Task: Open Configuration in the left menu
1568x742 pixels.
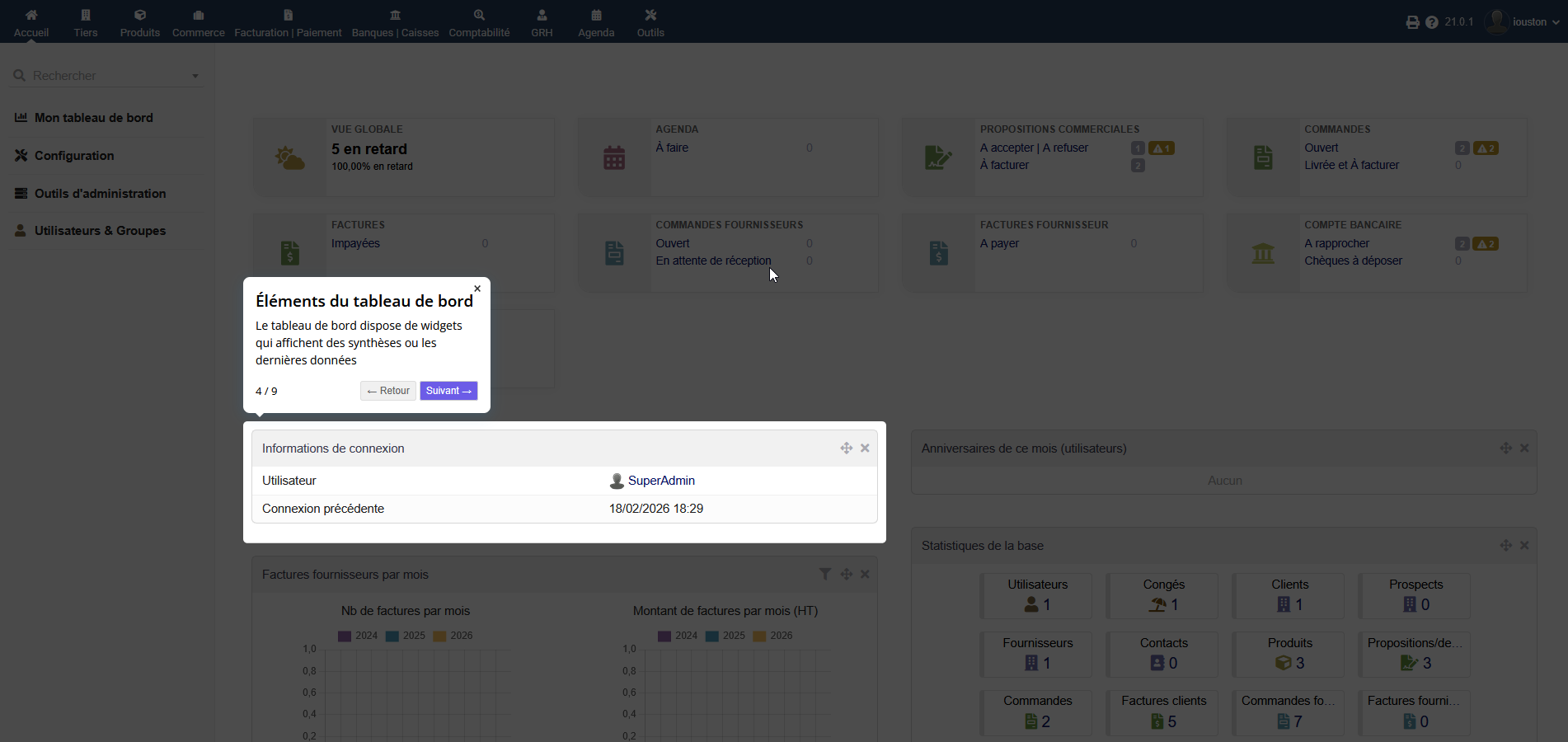Action: 74,156
